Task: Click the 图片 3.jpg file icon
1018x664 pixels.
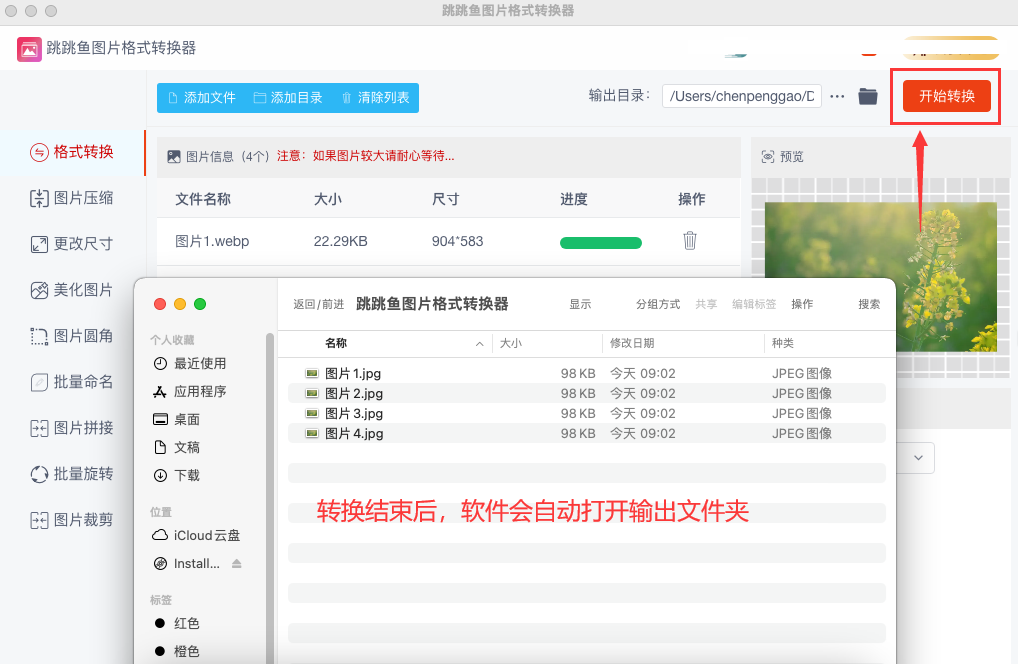Action: click(x=312, y=413)
